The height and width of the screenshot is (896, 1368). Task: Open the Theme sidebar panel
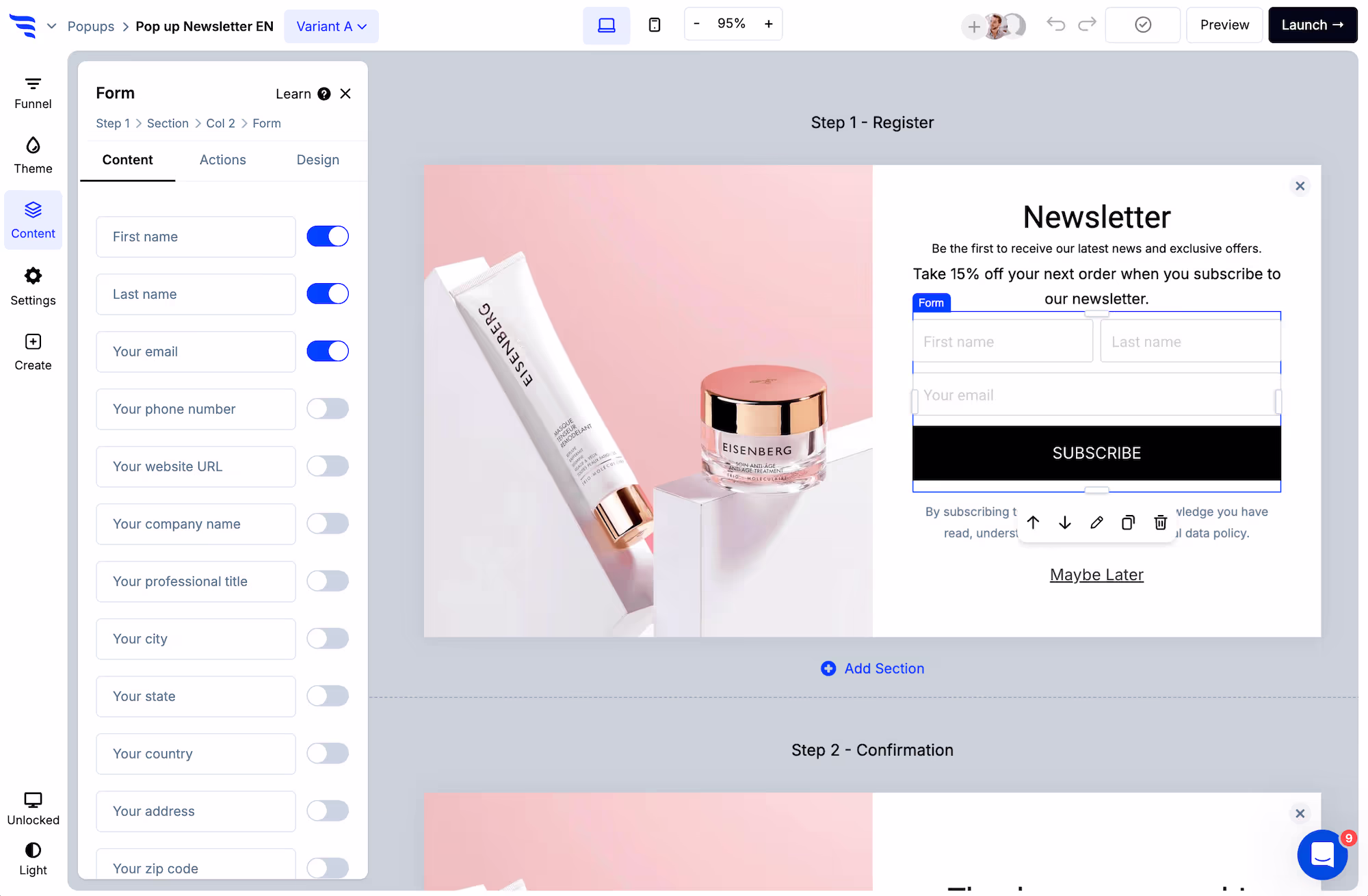click(33, 156)
